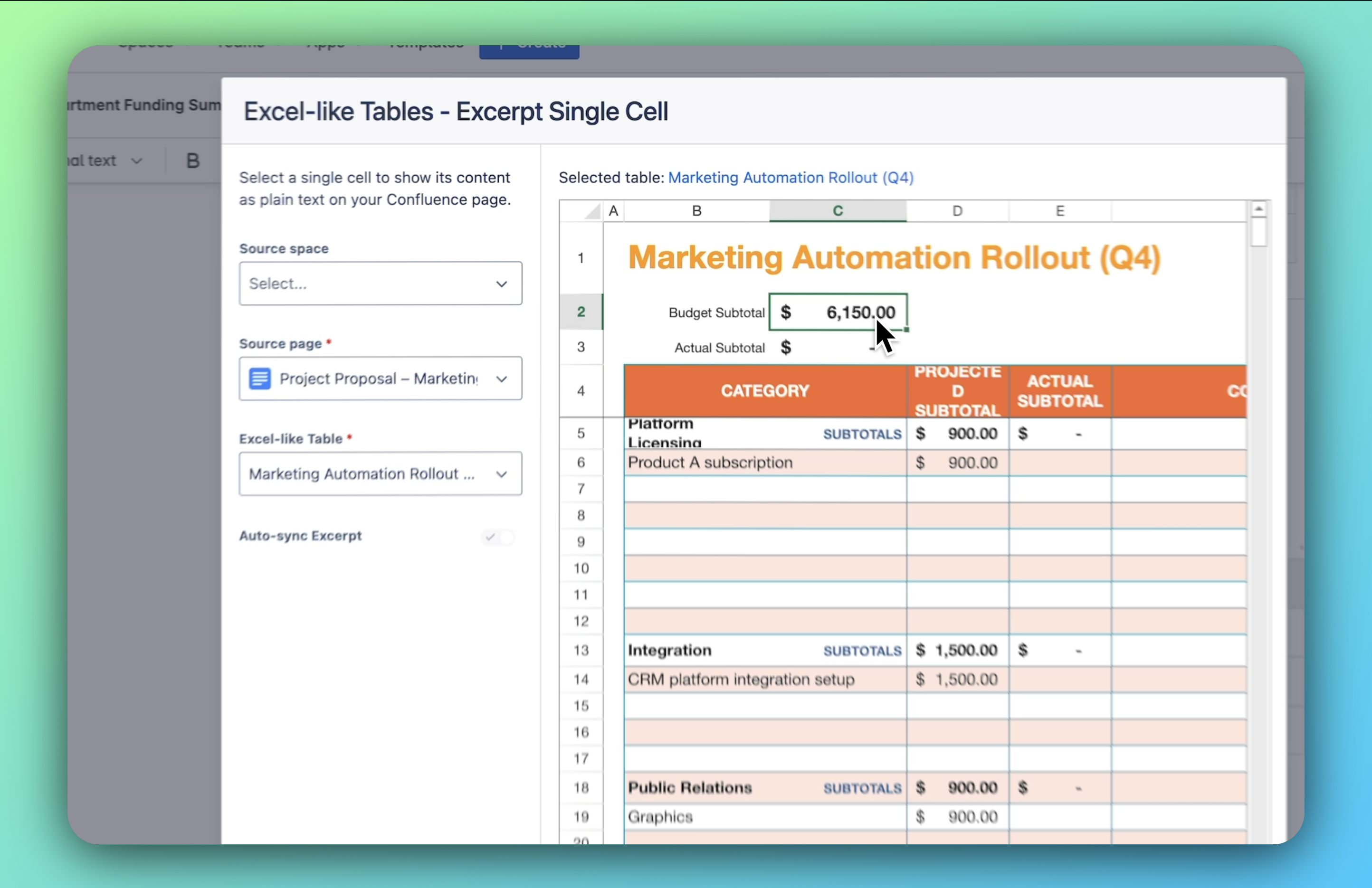Image resolution: width=1372 pixels, height=888 pixels.
Task: Select column E header
Action: (x=1059, y=211)
